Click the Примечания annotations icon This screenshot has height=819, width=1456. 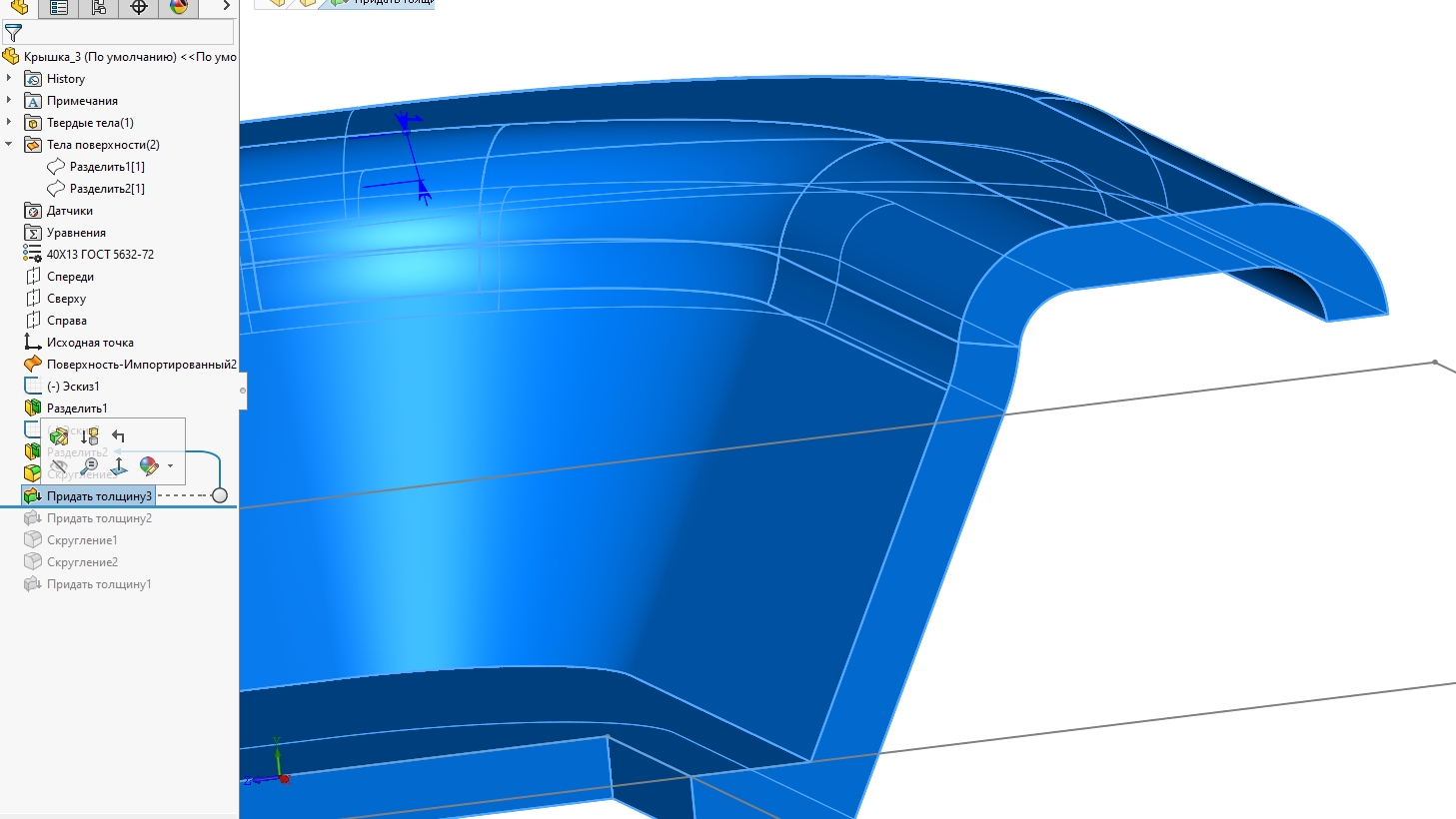pyautogui.click(x=33, y=101)
